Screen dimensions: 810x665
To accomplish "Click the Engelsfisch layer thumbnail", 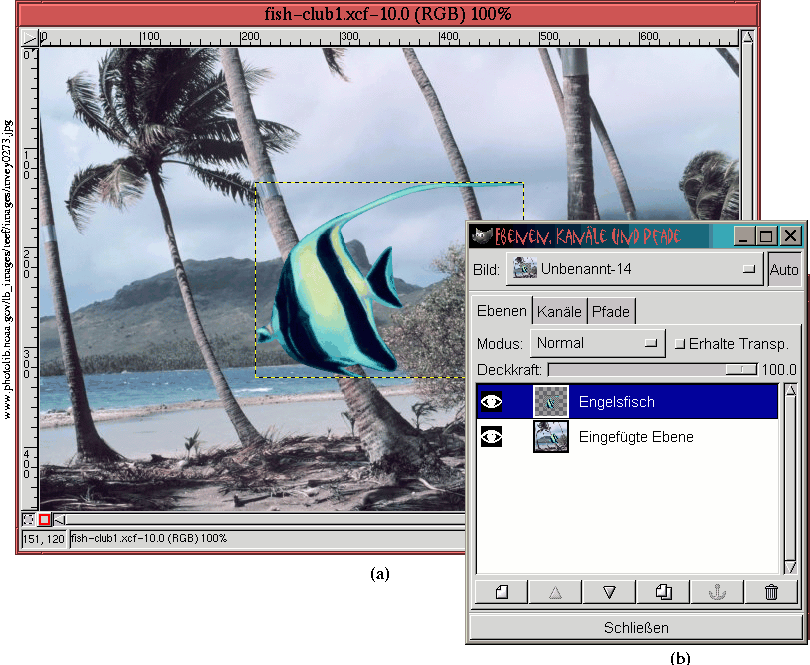I will [551, 402].
